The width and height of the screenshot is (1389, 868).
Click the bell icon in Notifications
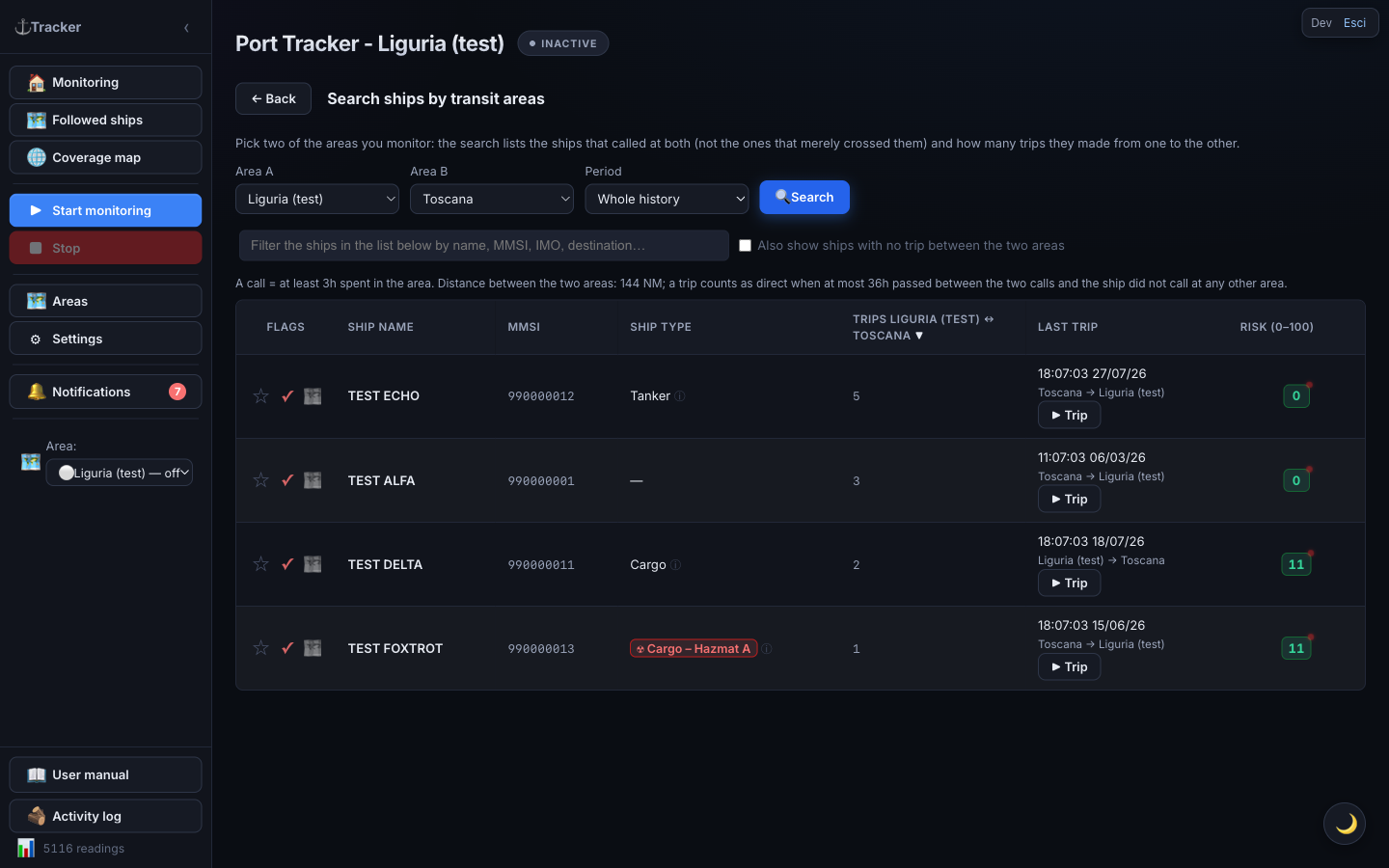click(37, 392)
